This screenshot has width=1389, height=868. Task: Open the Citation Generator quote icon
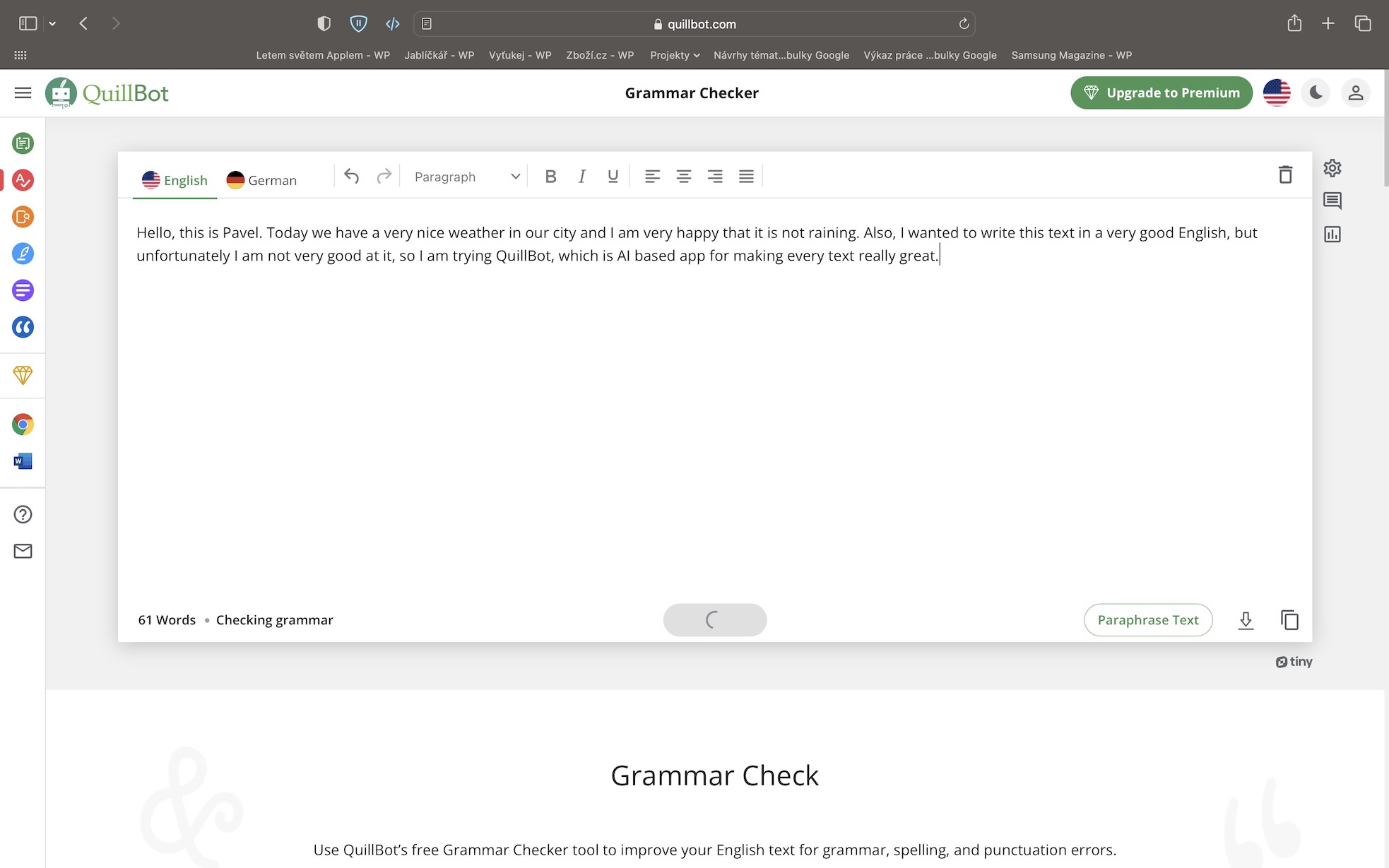(x=23, y=327)
